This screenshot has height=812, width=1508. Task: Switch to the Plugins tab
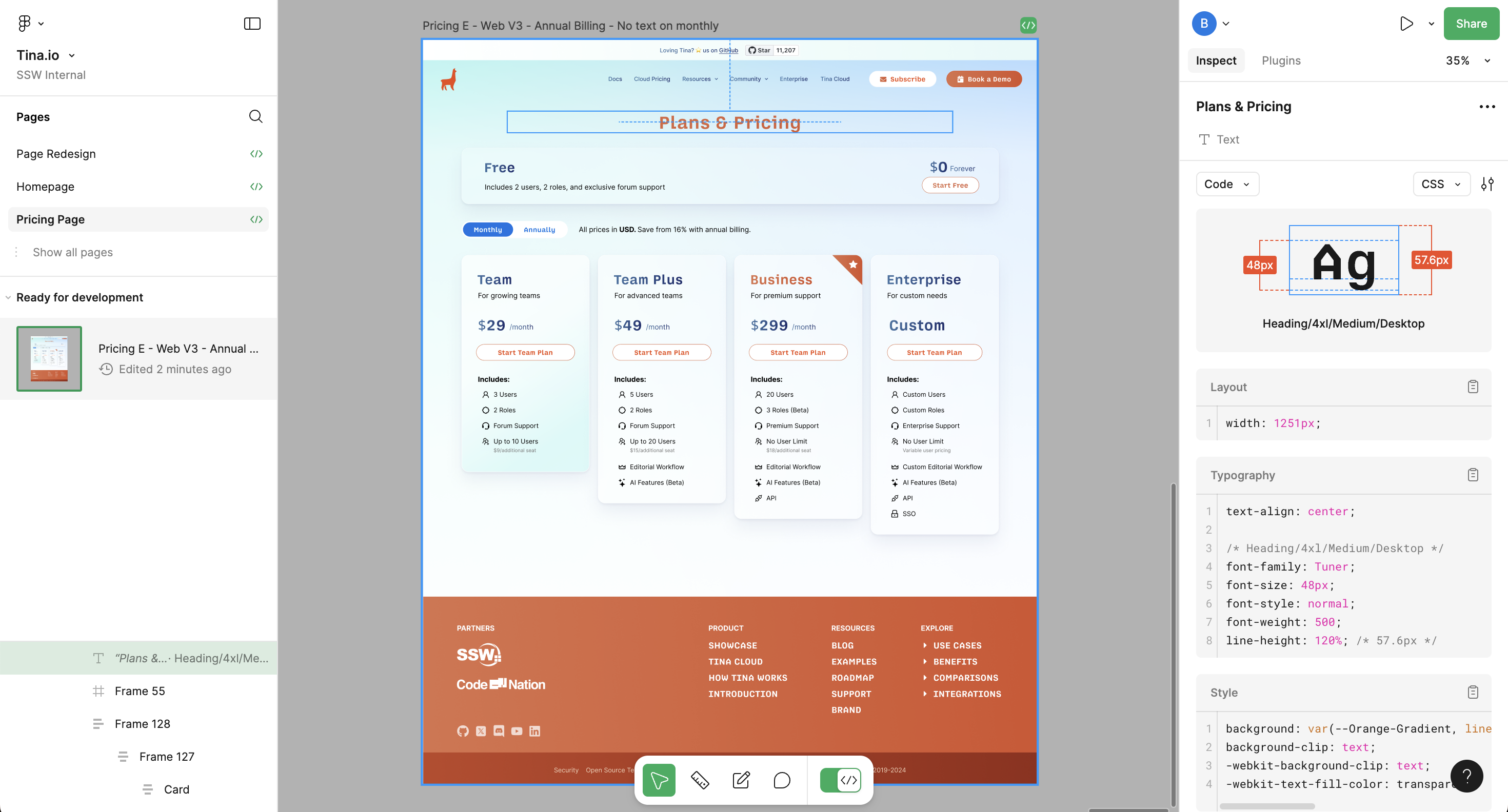[1281, 61]
